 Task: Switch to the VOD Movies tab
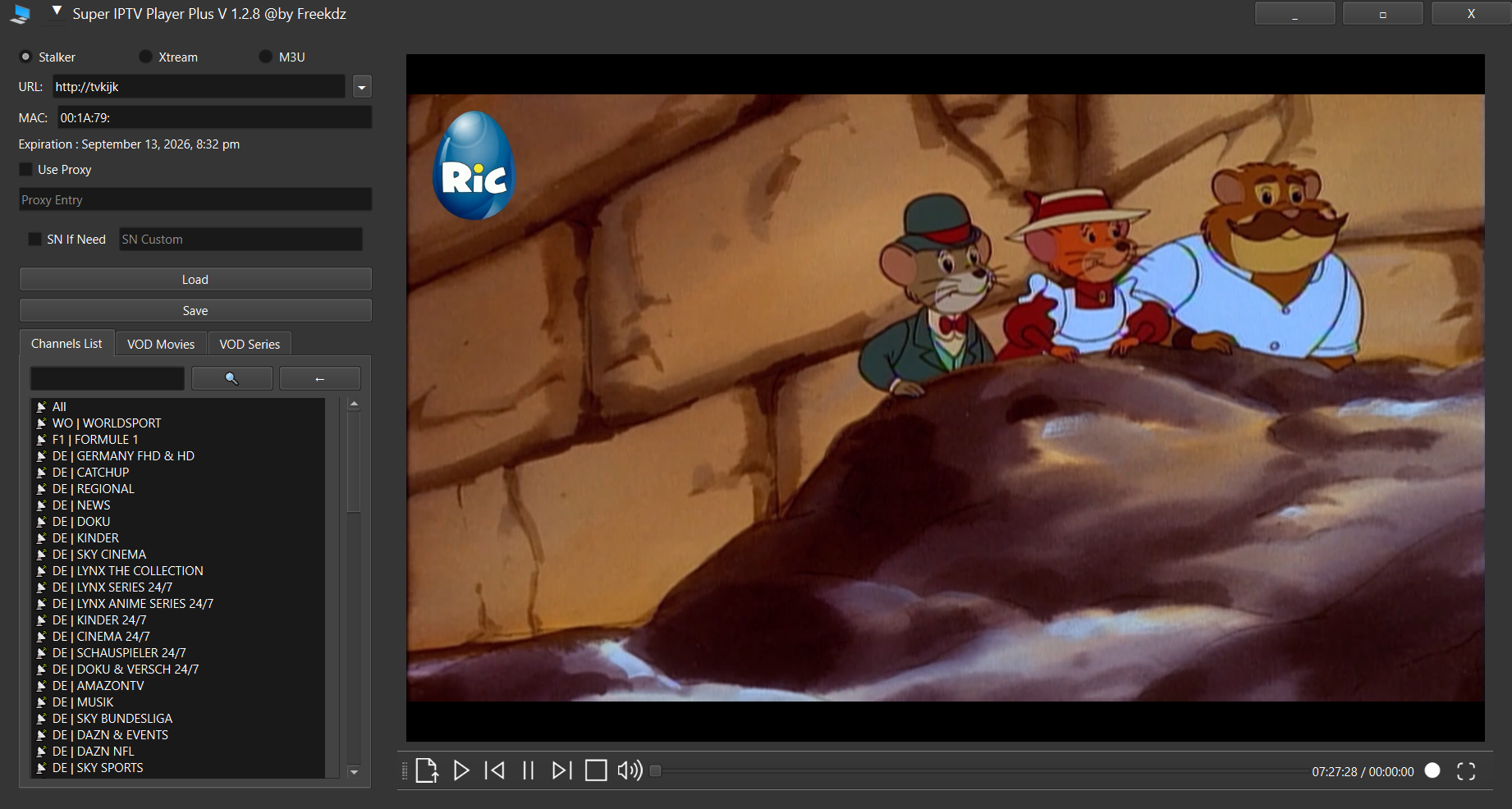161,344
